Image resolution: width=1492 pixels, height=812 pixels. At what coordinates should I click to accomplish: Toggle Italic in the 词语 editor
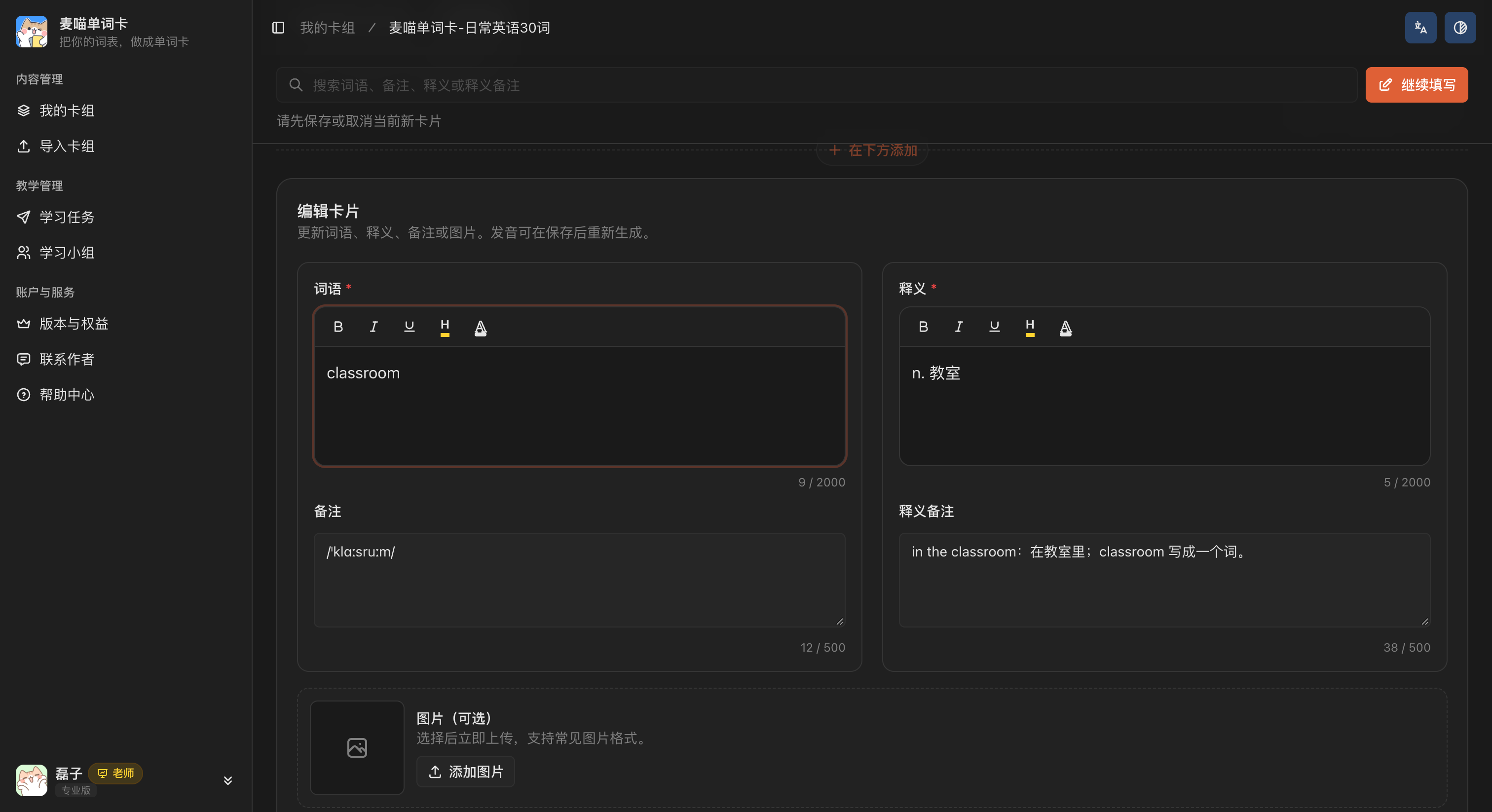373,327
